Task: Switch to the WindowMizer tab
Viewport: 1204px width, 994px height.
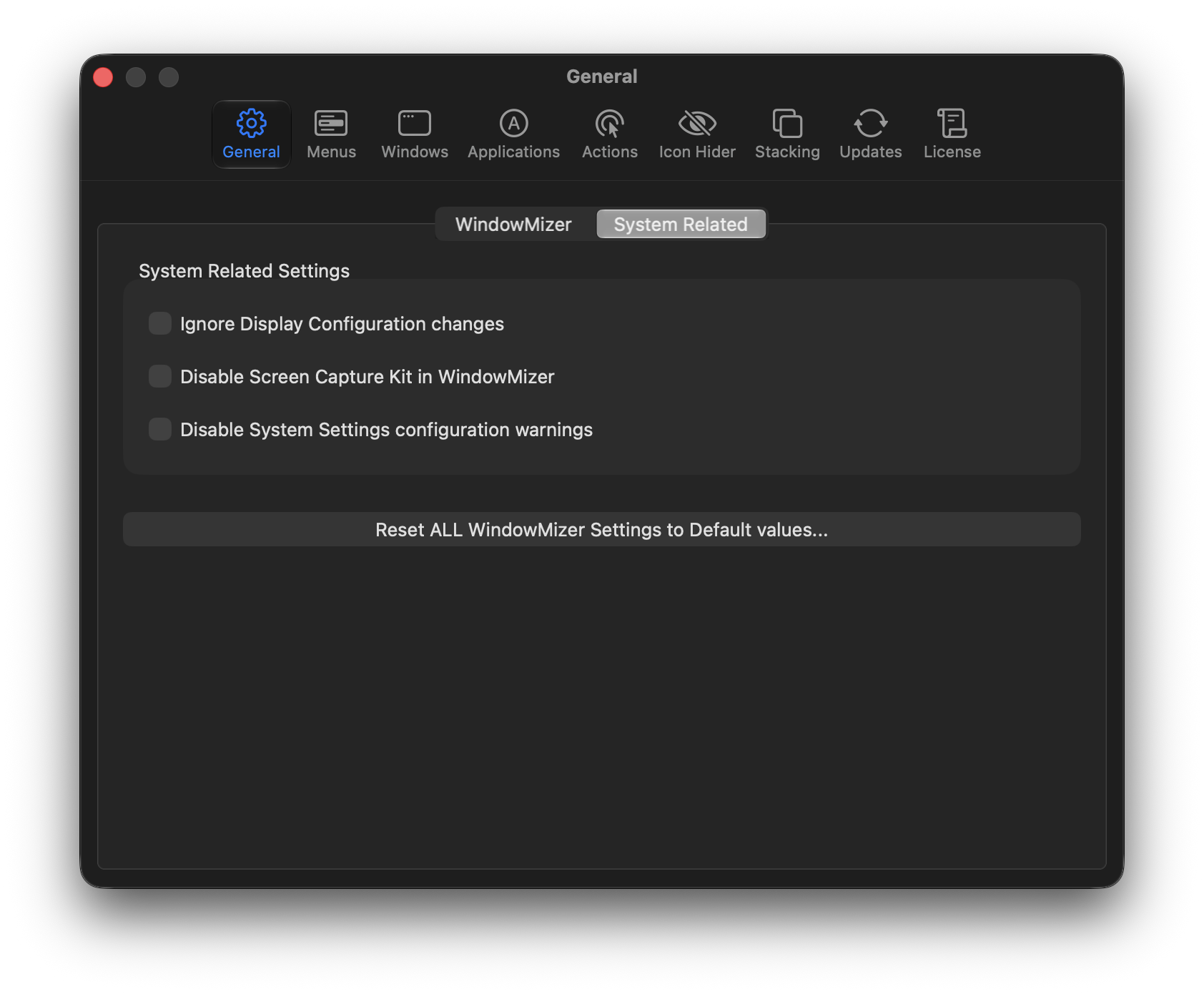Action: click(513, 225)
